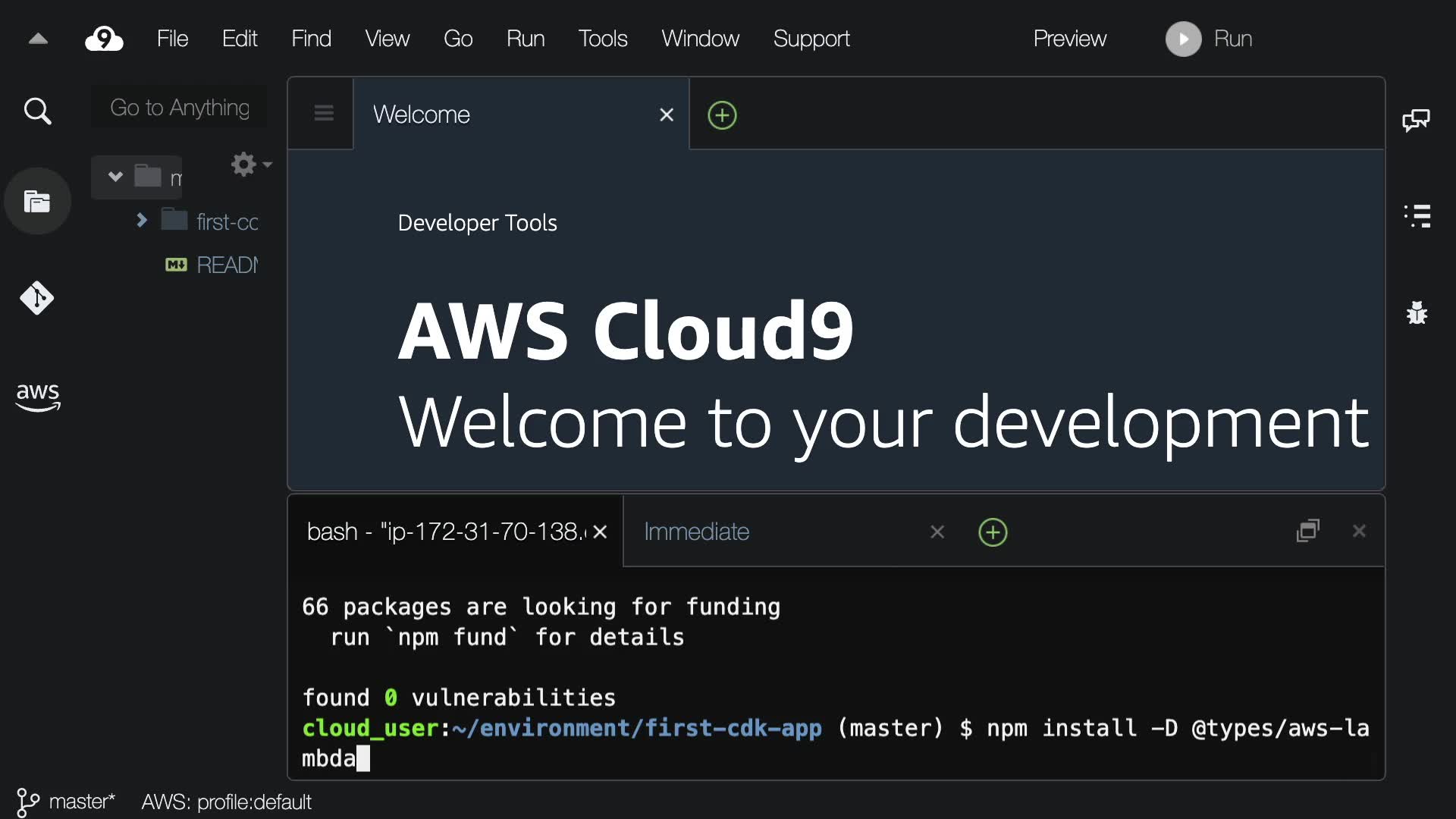The width and height of the screenshot is (1456, 819).
Task: Open the Tools menu
Action: (x=602, y=39)
